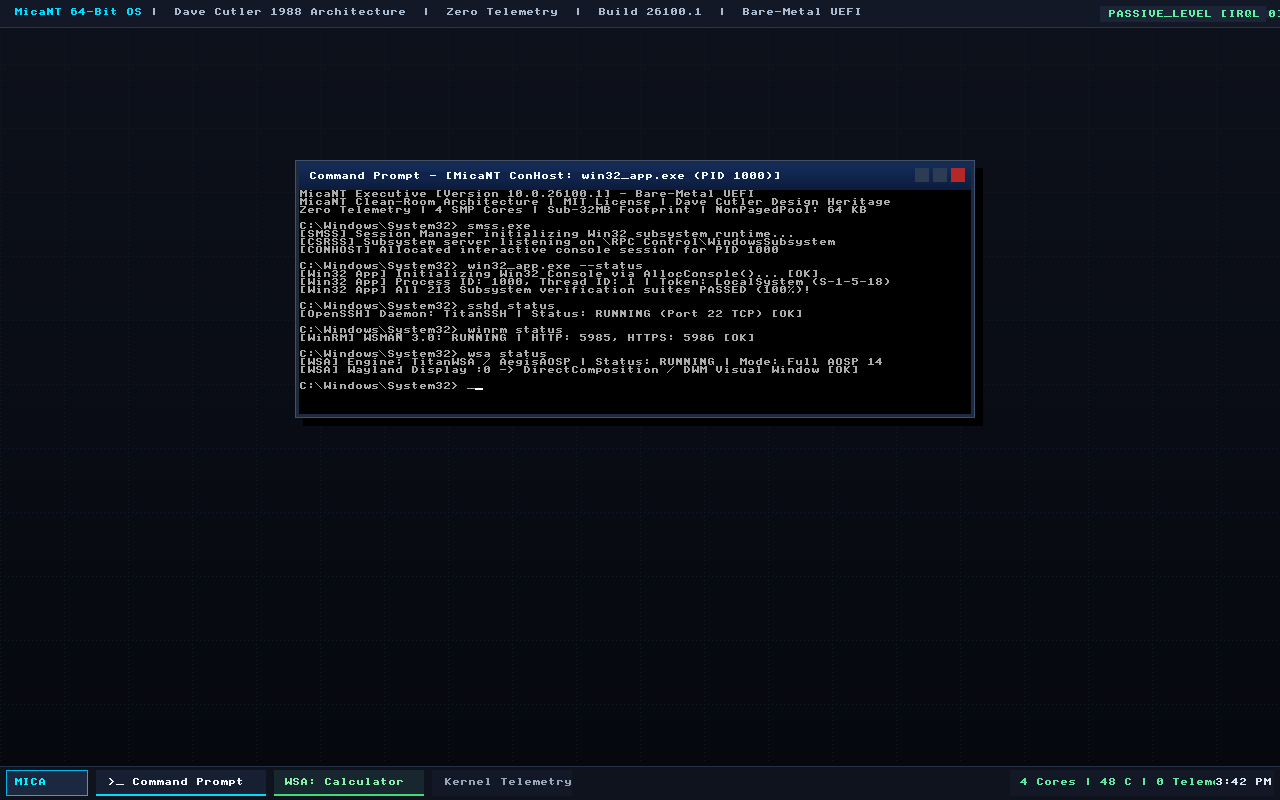This screenshot has width=1280, height=800.
Task: Open the Kernel Telemetry taskbar item
Action: [x=508, y=782]
